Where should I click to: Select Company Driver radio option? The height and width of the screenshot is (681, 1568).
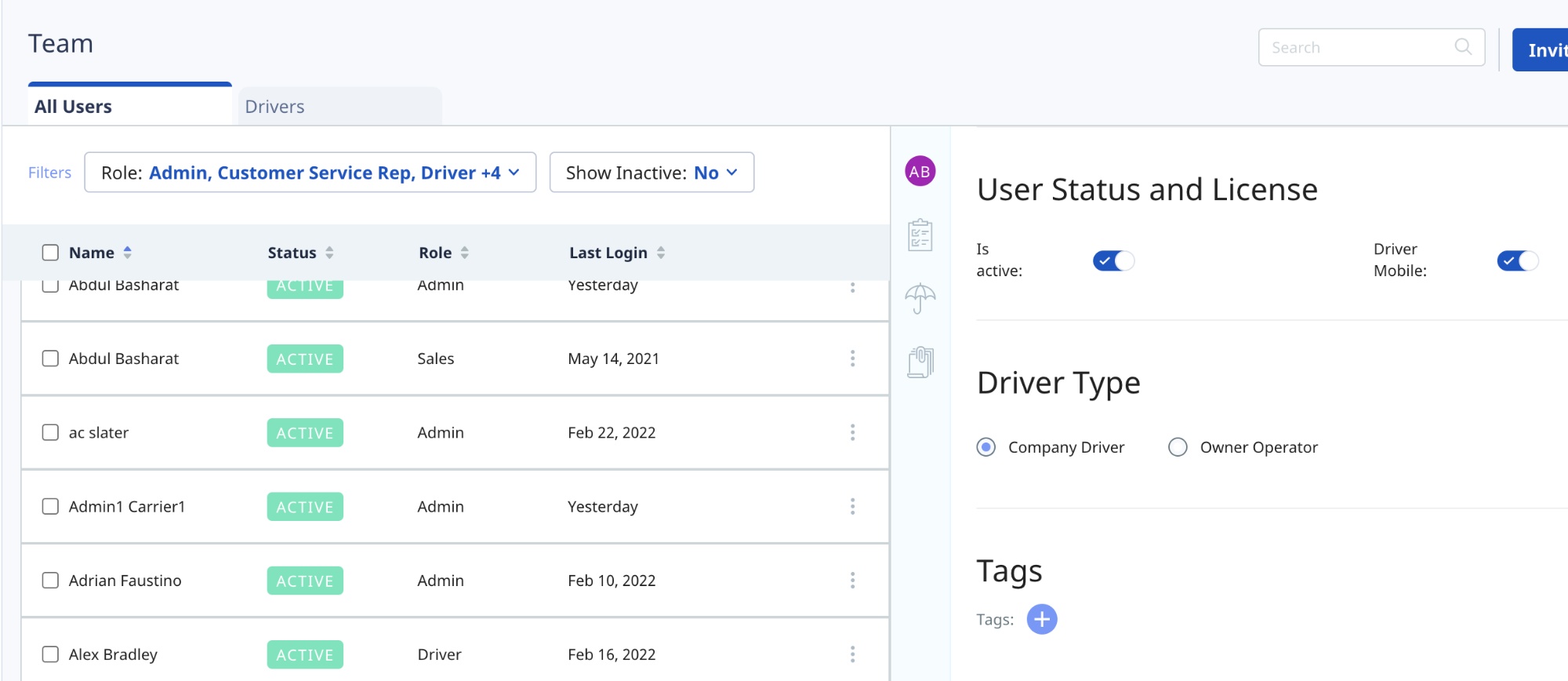(x=986, y=447)
